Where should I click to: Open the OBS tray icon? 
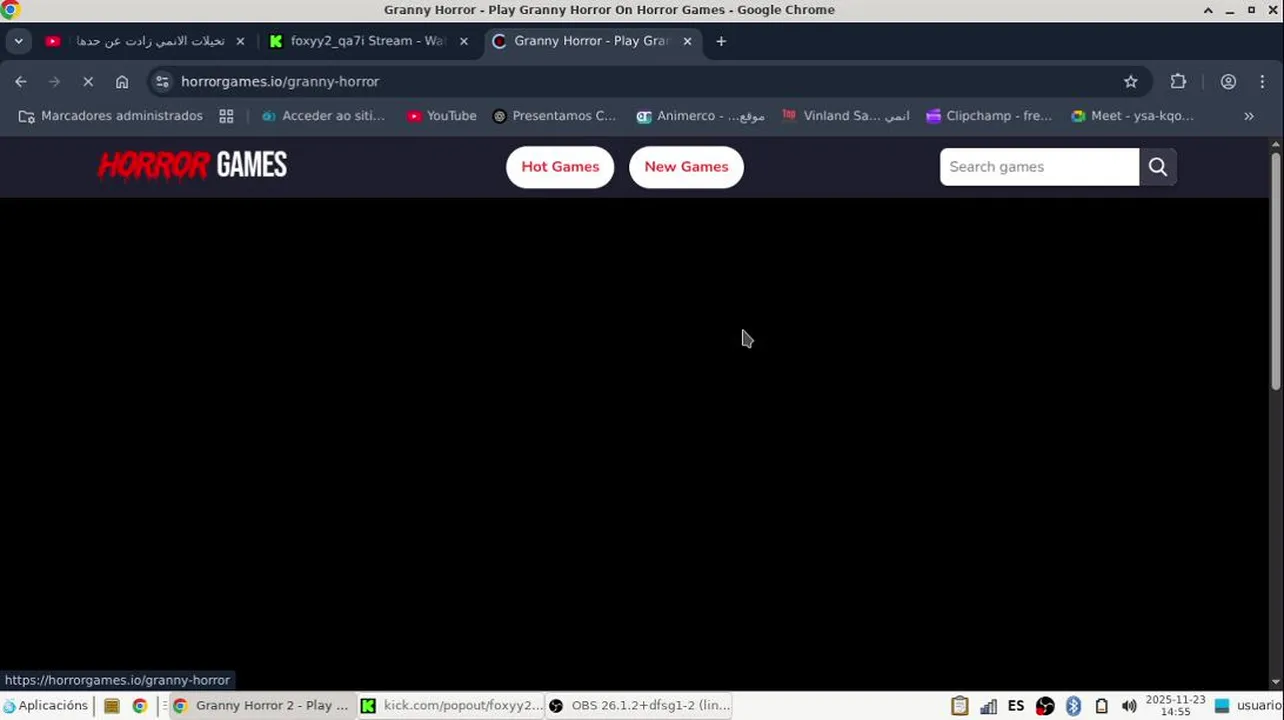click(1045, 706)
